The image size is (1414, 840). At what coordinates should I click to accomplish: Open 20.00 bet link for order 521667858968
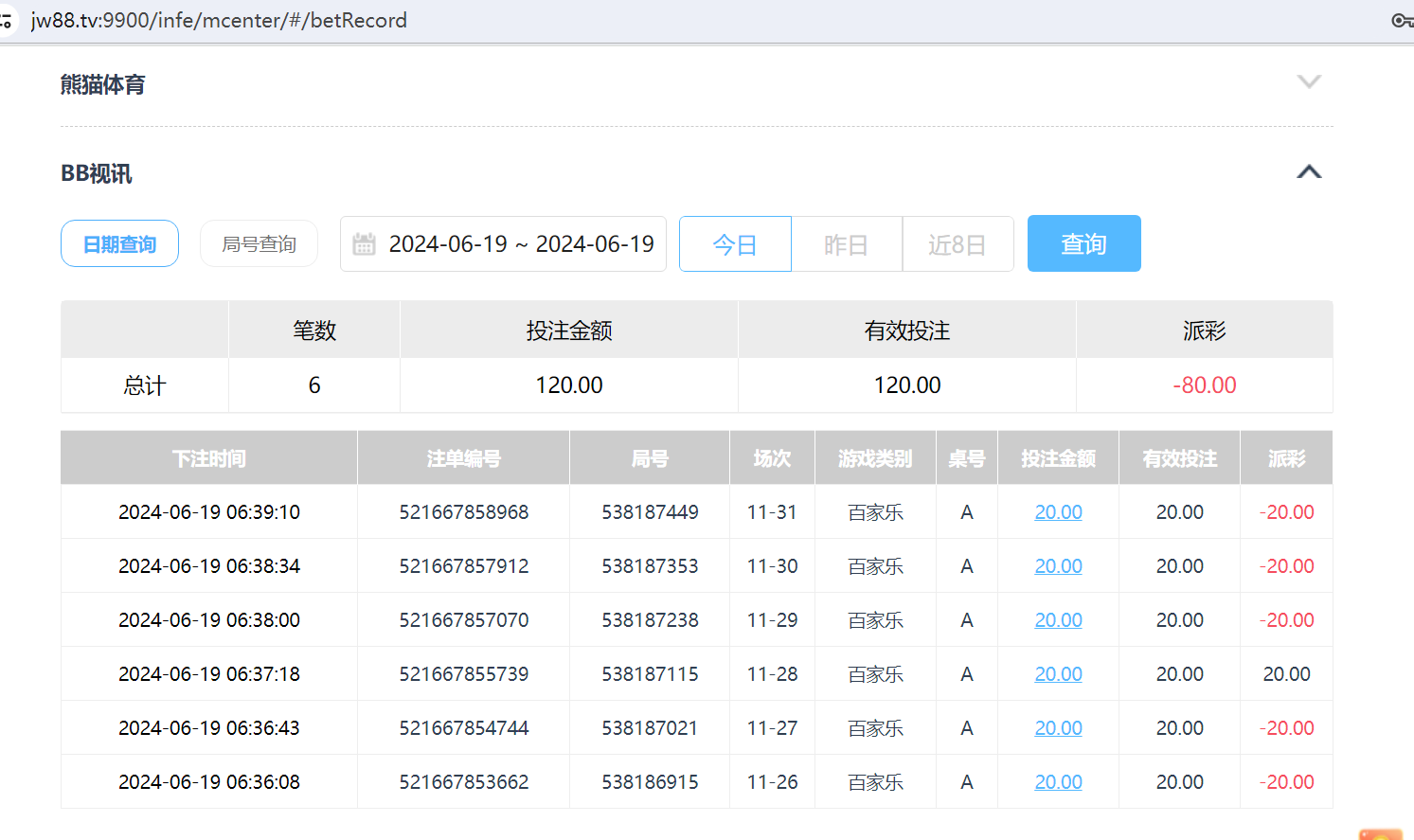tap(1058, 511)
